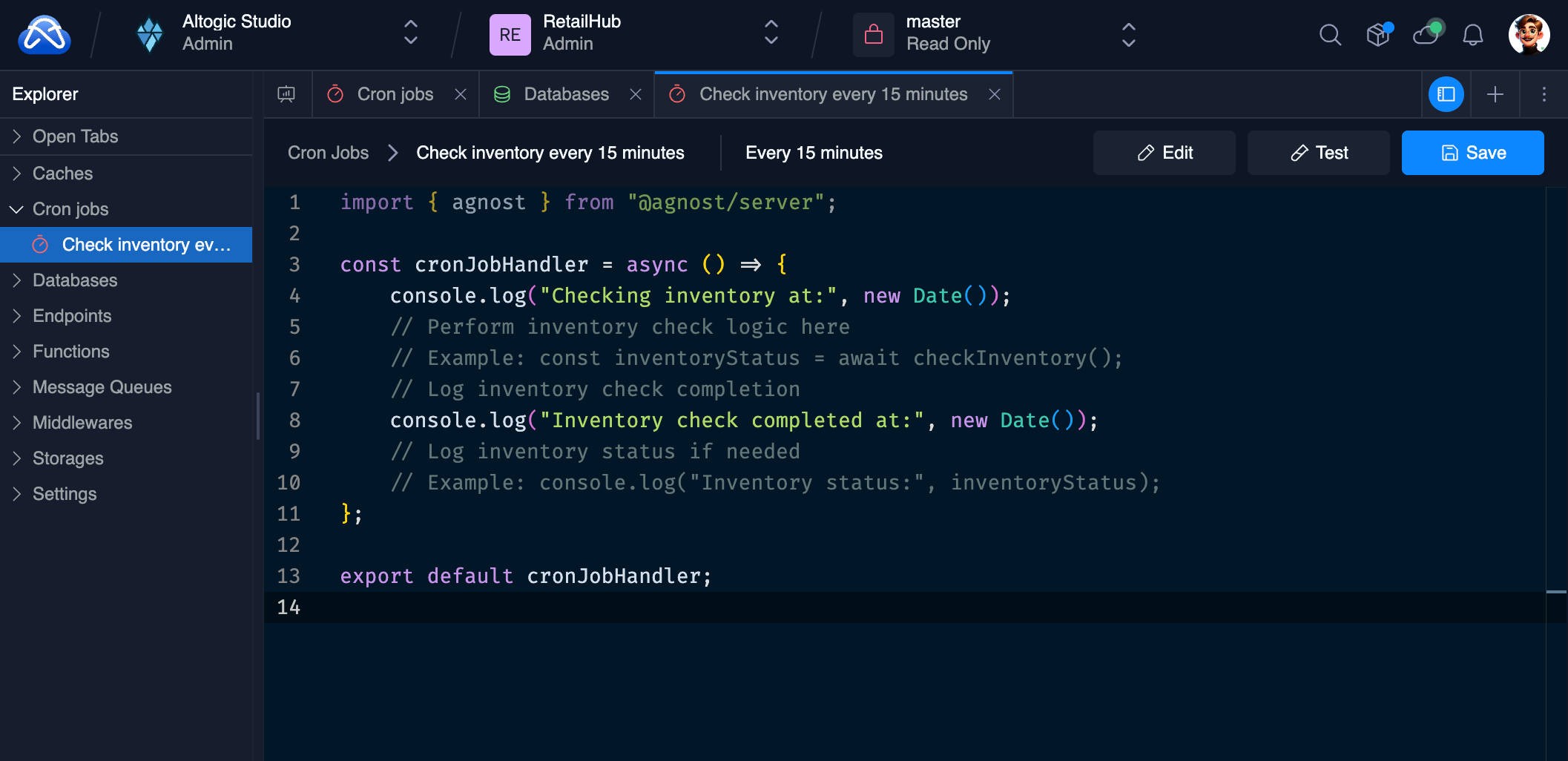1568x761 pixels.
Task: Open the Edit button for the cron job
Action: (x=1164, y=153)
